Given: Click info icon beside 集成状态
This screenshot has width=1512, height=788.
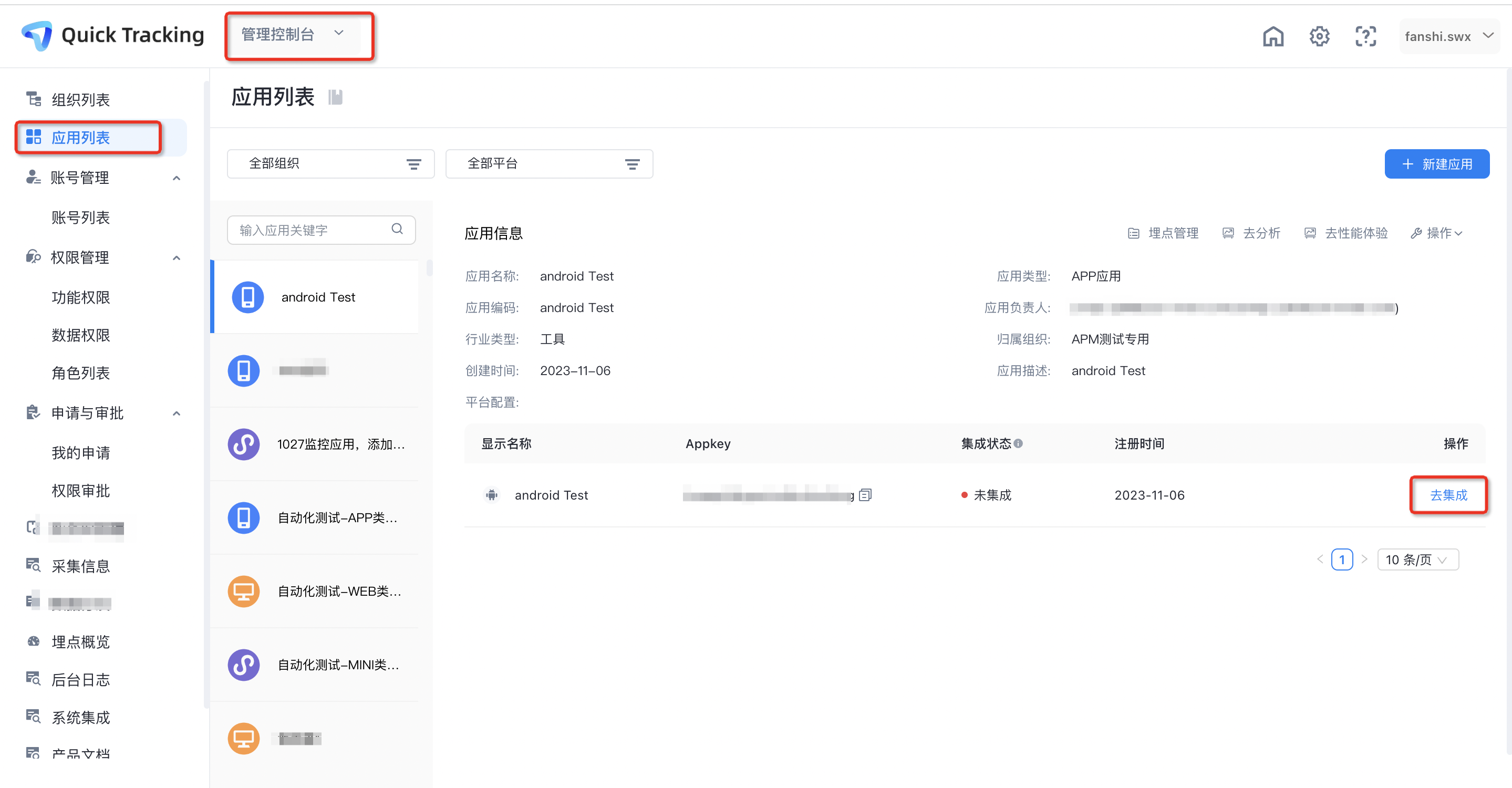Looking at the screenshot, I should (1018, 443).
